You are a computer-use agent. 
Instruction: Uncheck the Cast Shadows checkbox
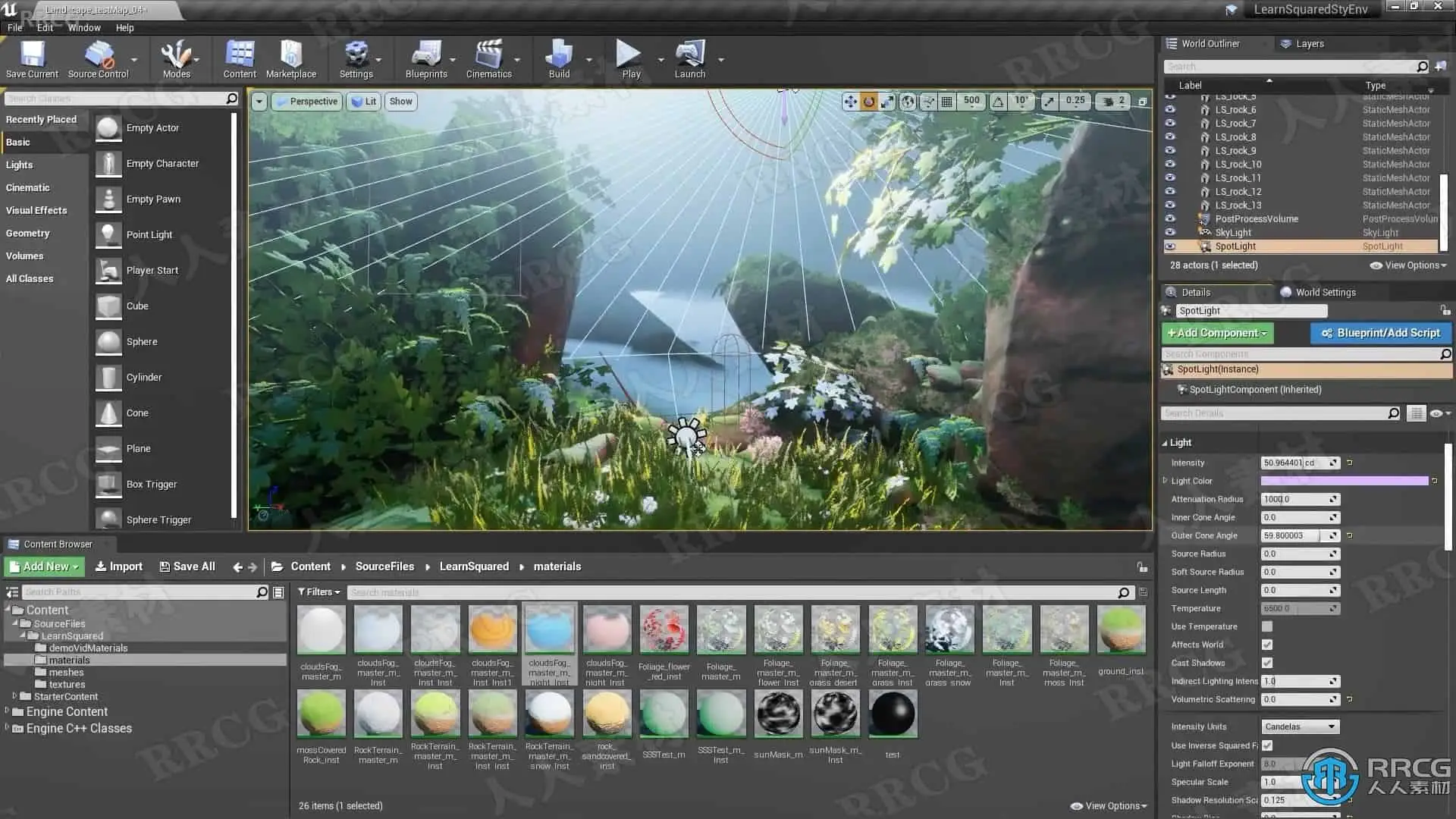tap(1267, 663)
